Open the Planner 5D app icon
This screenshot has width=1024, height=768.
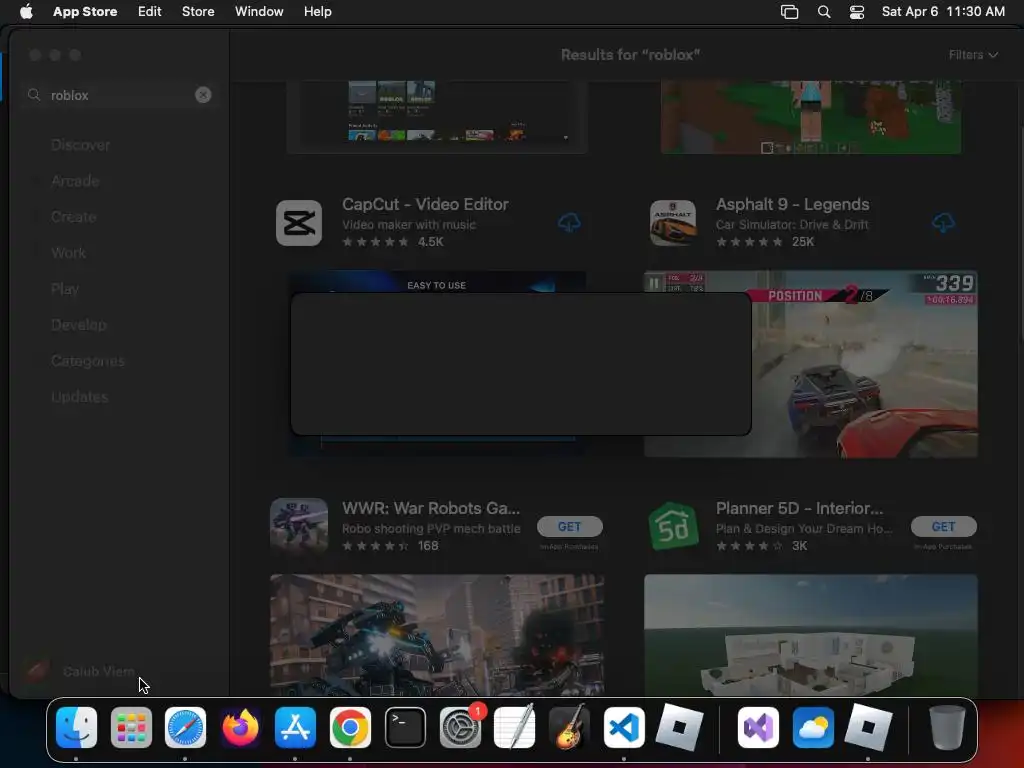click(673, 526)
